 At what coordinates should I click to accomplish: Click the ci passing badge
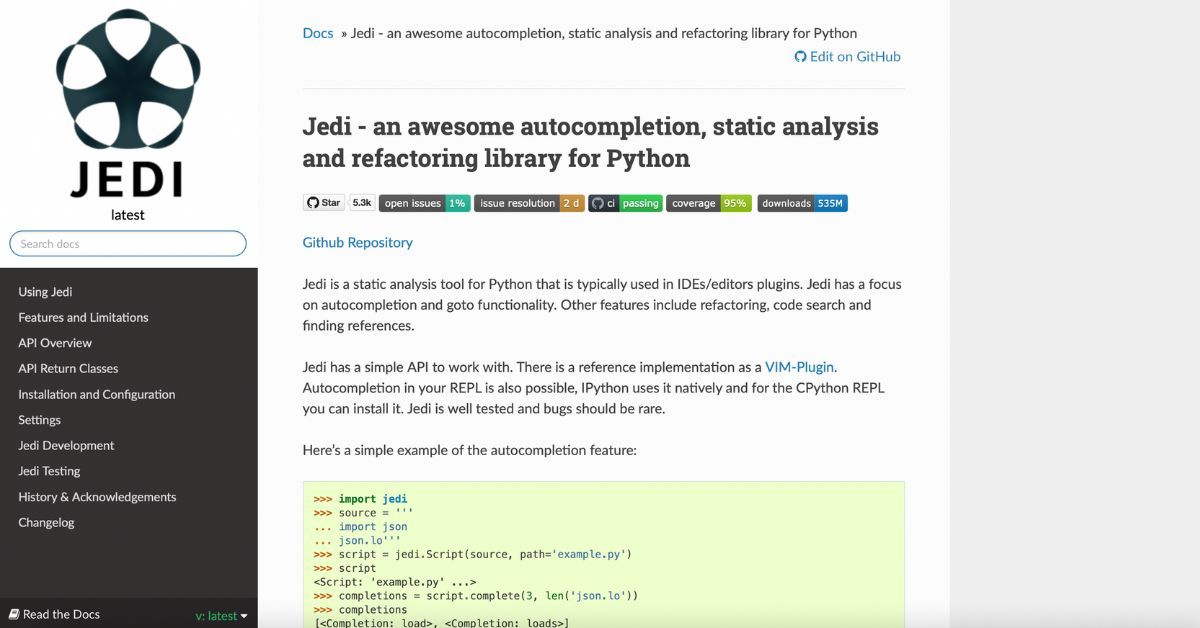click(624, 203)
